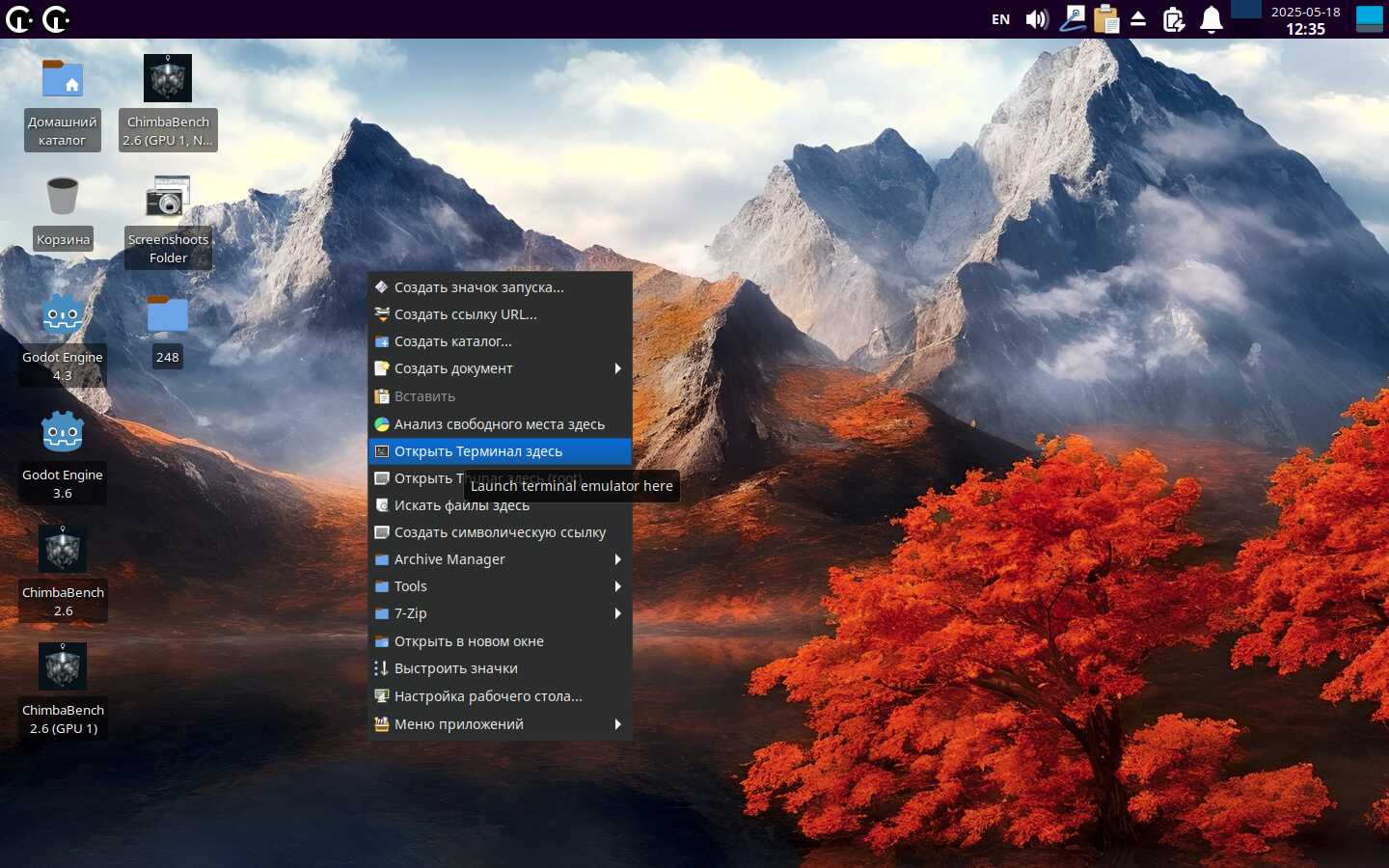Open the Домашний каталог home folder
Image resolution: width=1389 pixels, height=868 pixels.
63,80
